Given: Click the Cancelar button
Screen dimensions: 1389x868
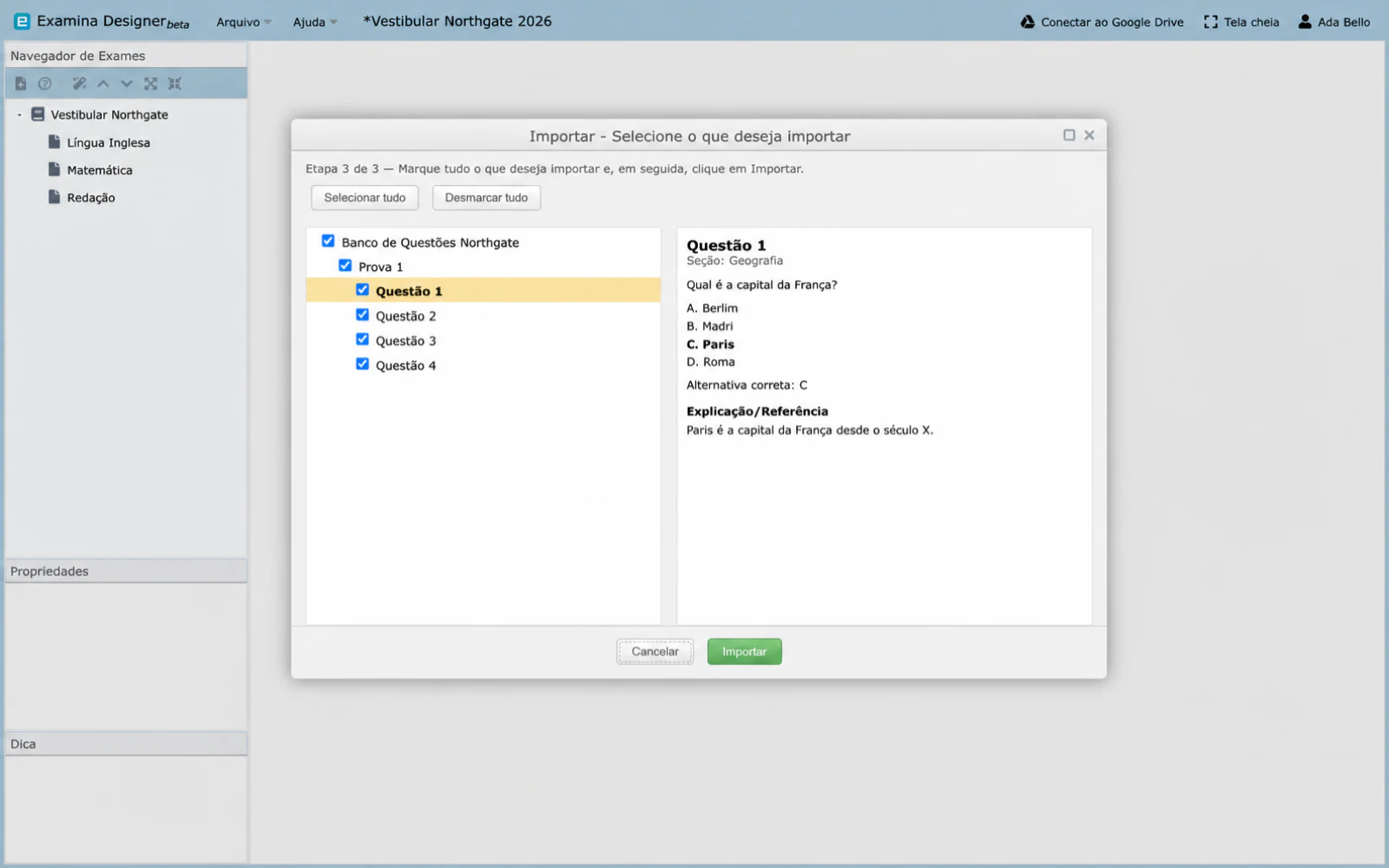Looking at the screenshot, I should [655, 652].
